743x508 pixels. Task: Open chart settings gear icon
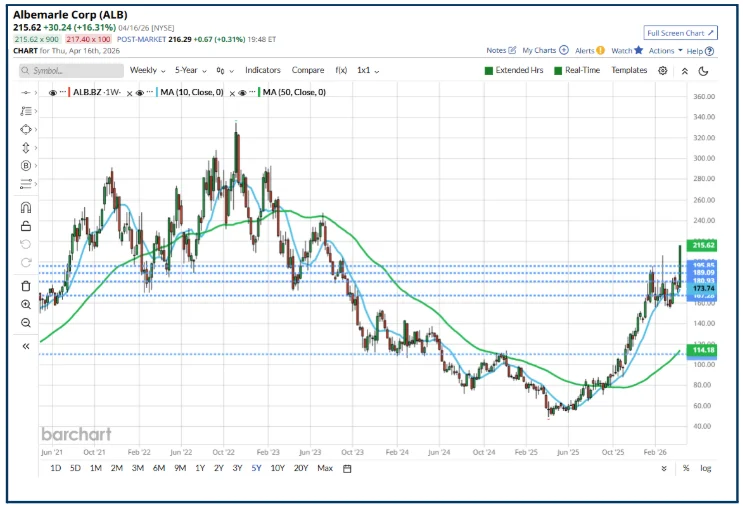[662, 71]
